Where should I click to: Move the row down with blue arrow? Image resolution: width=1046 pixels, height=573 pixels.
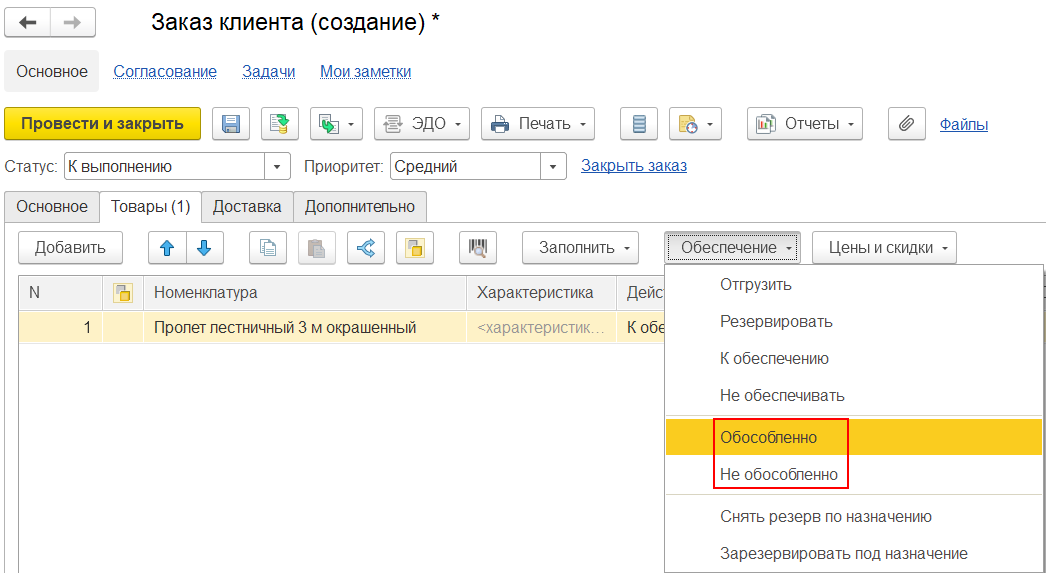tap(204, 248)
